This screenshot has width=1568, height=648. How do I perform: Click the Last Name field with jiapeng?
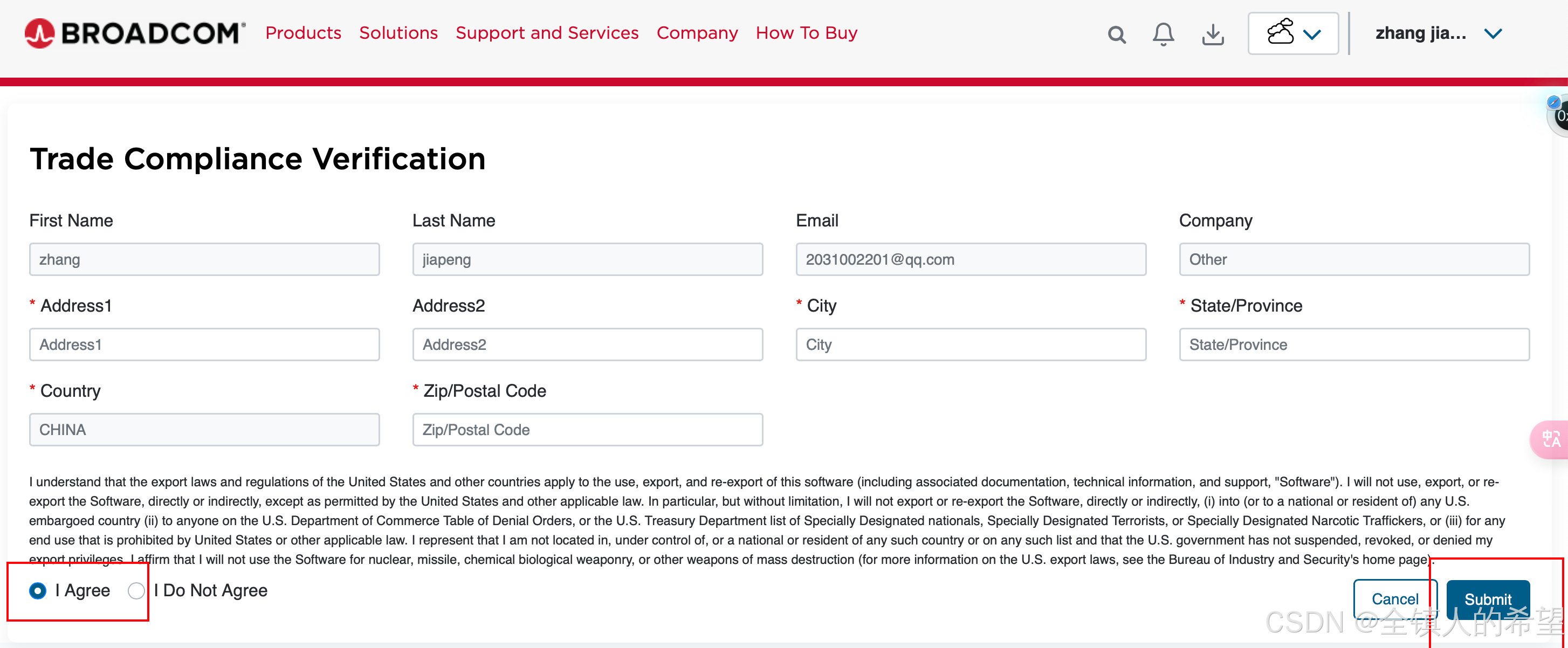[x=587, y=259]
